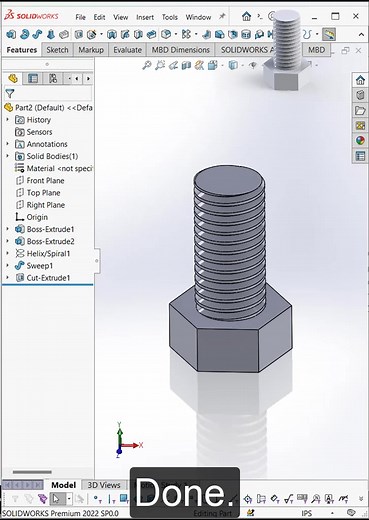Open the Hole Wizard tool
The image size is (369, 520).
tap(91, 34)
